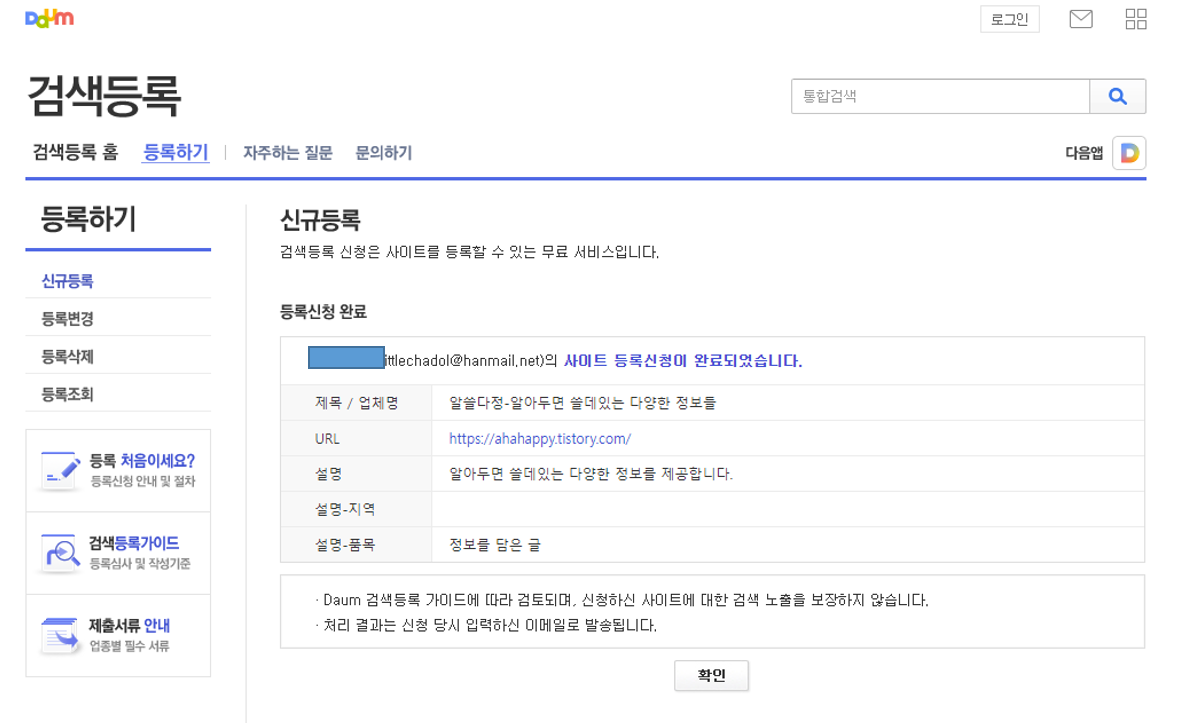Click the magnifier icon beside 검색등록가이드
The height and width of the screenshot is (723, 1192).
pyautogui.click(x=61, y=553)
